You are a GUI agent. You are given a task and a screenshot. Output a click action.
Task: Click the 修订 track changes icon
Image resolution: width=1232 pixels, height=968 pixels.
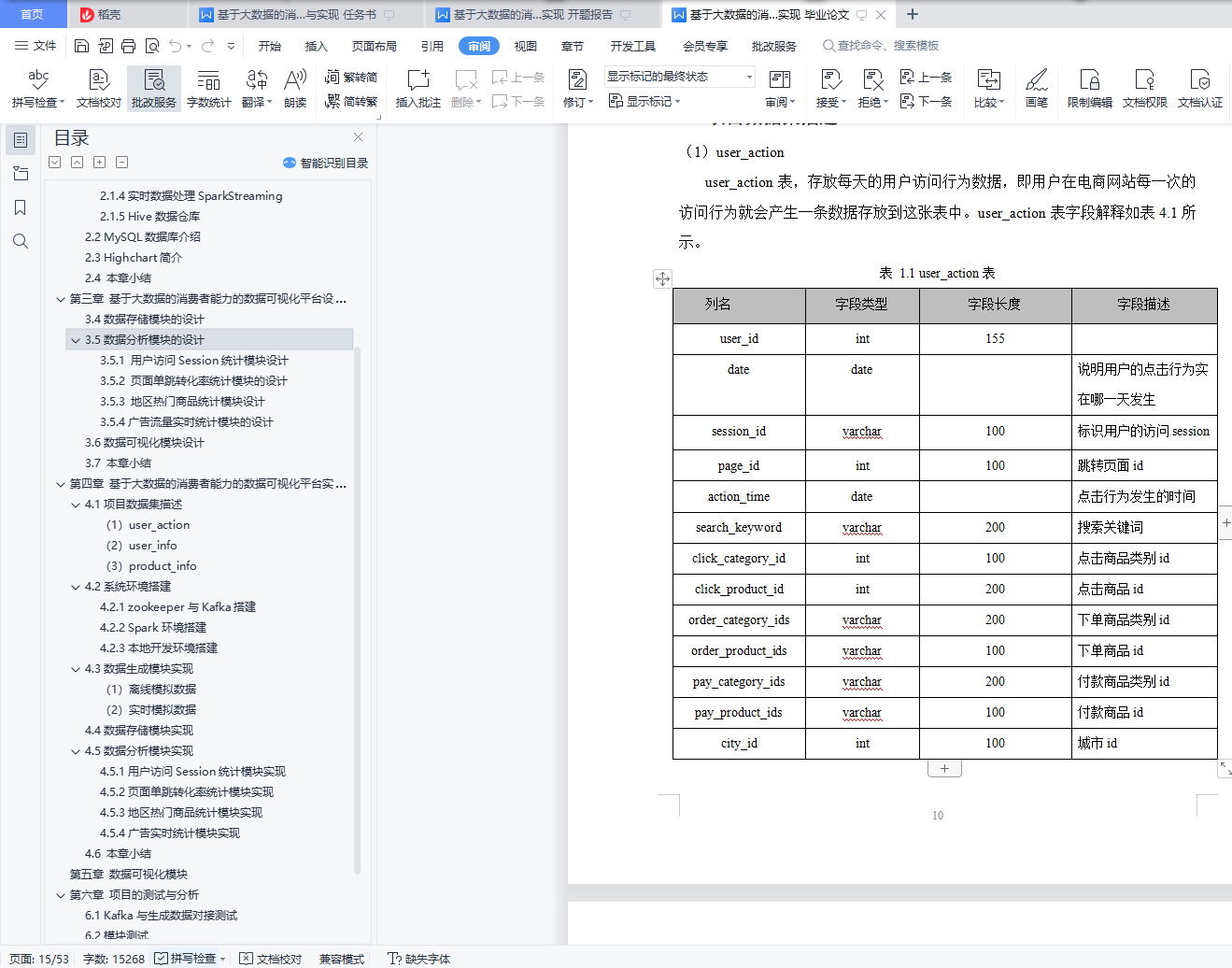click(577, 89)
